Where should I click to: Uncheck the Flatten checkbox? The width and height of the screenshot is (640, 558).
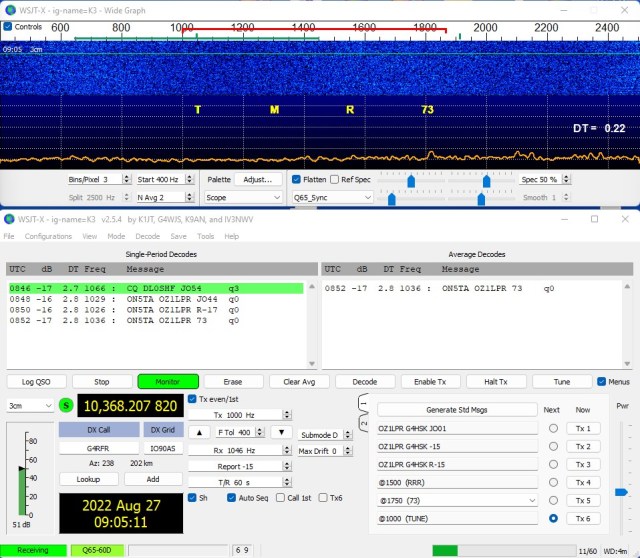tap(296, 179)
